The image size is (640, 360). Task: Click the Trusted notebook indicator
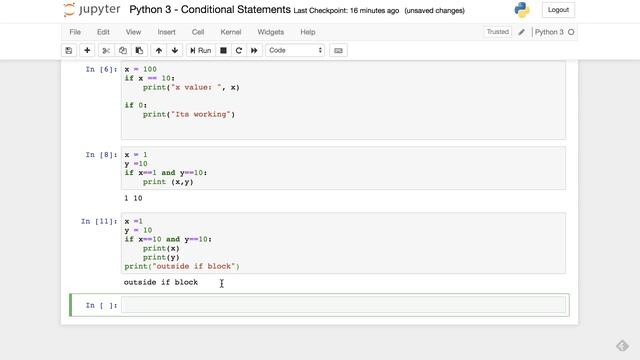point(498,32)
